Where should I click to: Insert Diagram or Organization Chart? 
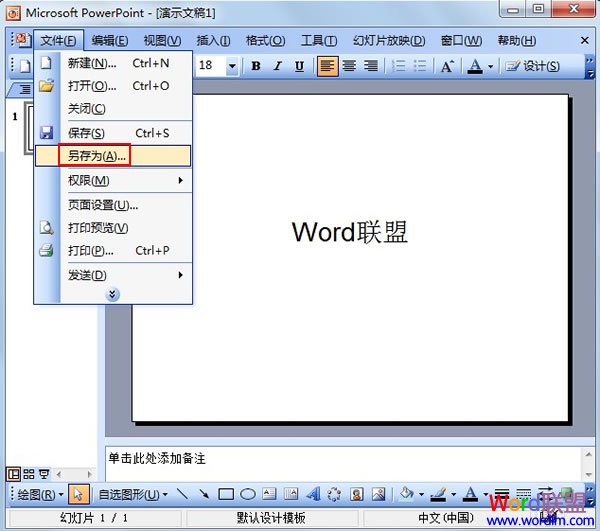pyautogui.click(x=334, y=495)
